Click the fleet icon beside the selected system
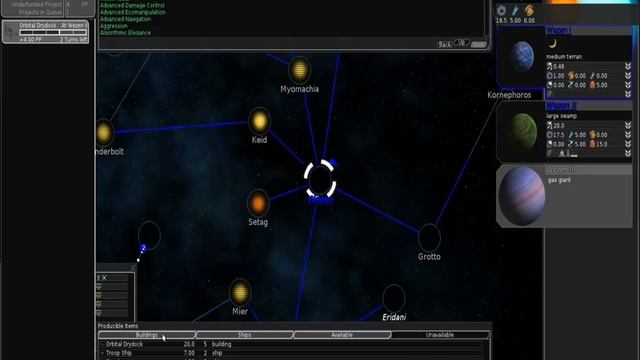Screen dimensions: 640x360 (333, 162)
